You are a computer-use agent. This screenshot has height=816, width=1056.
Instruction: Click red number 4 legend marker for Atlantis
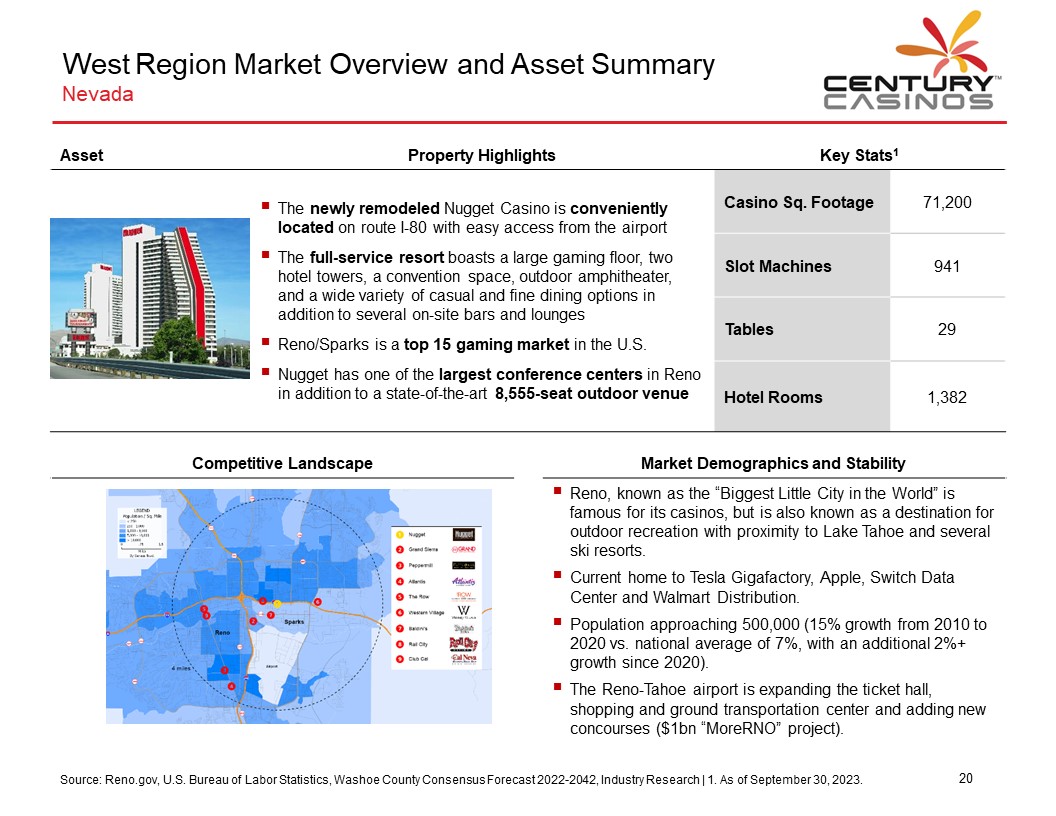(x=399, y=582)
